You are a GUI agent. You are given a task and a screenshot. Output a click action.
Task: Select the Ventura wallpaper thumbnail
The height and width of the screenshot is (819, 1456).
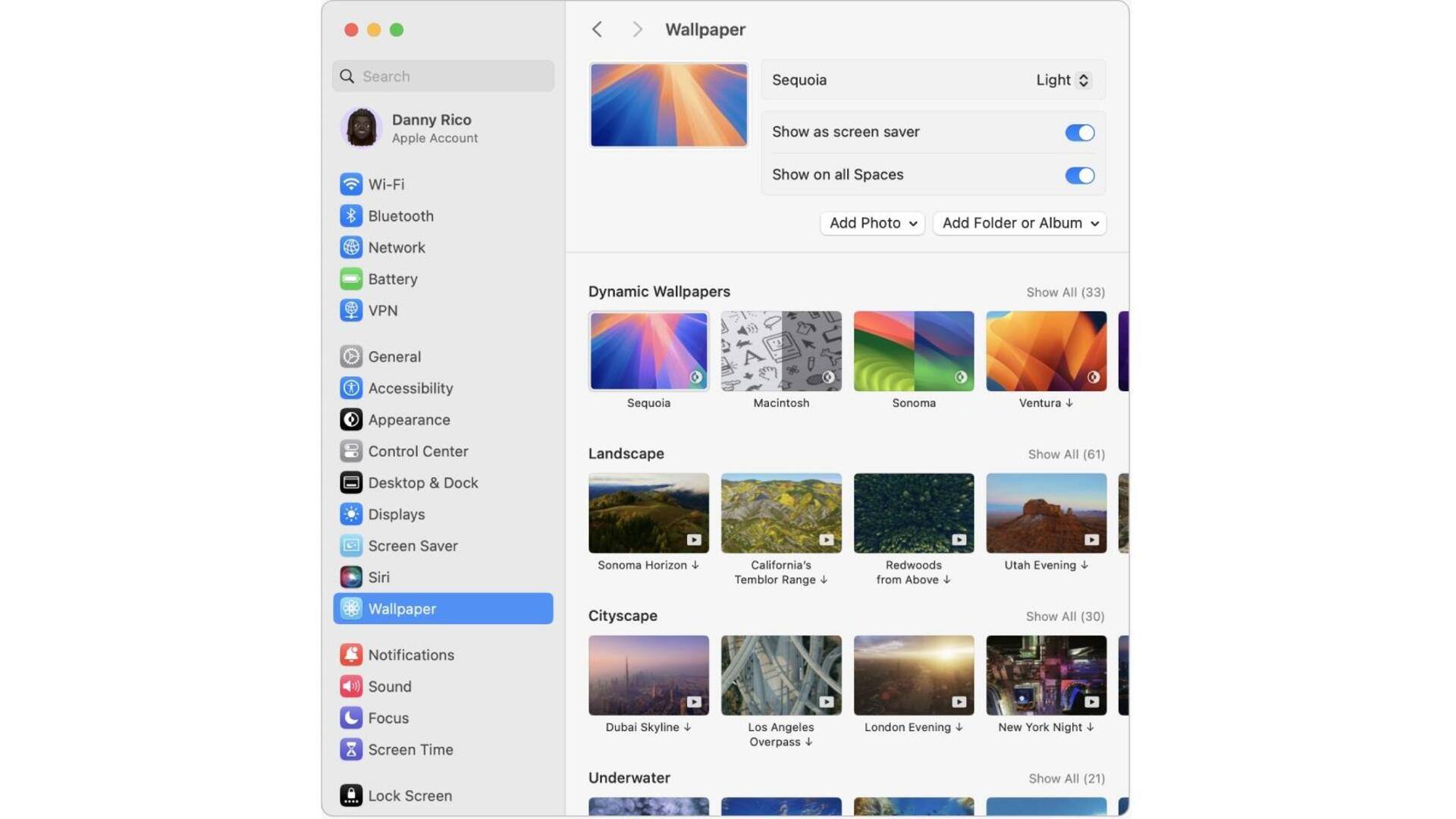point(1046,351)
